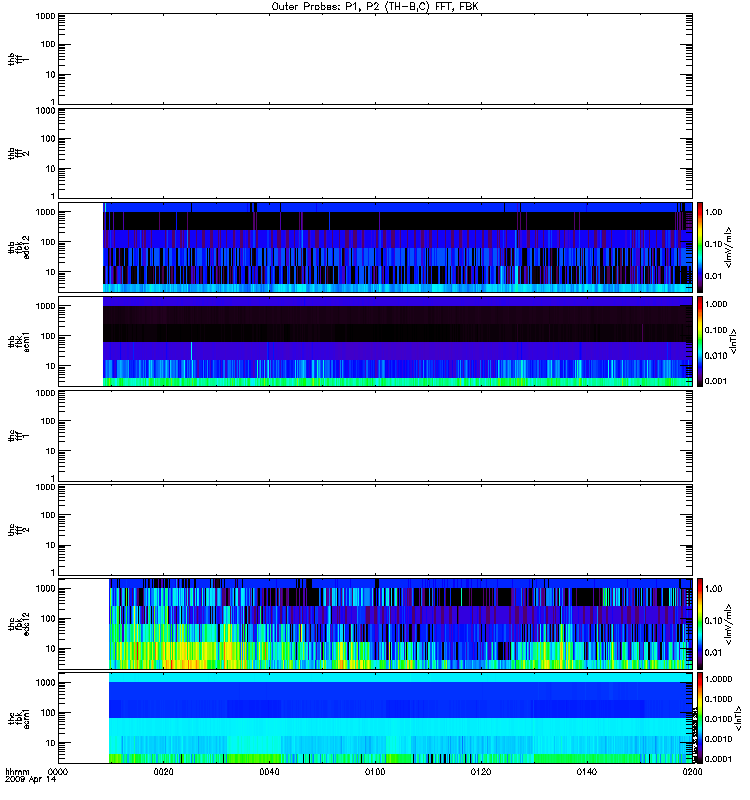Click the thc fbk edc12 spectrogram plot
Screen dimensions: 750x800
401,623
